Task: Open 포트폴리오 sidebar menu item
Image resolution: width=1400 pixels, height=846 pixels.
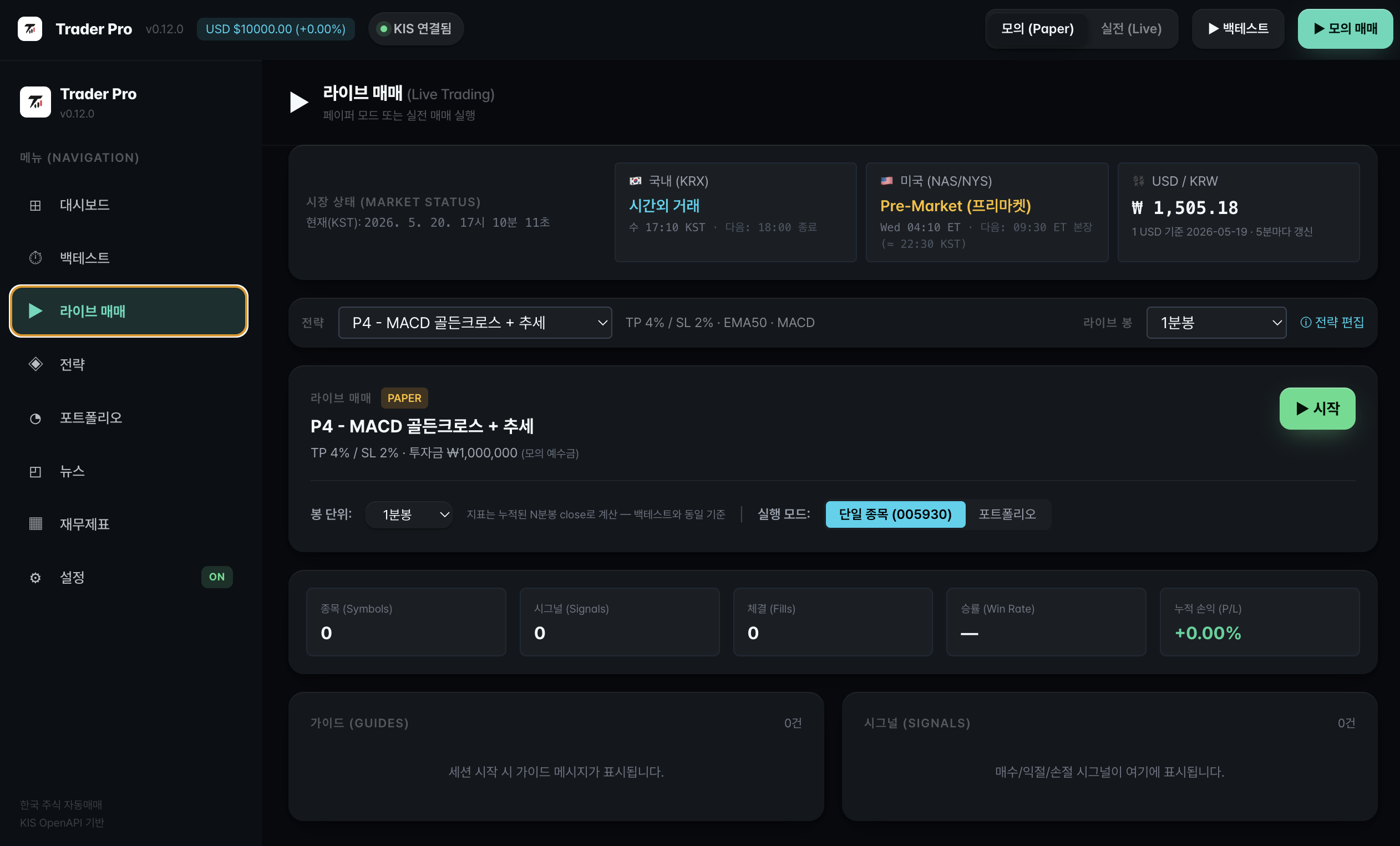Action: (x=129, y=418)
